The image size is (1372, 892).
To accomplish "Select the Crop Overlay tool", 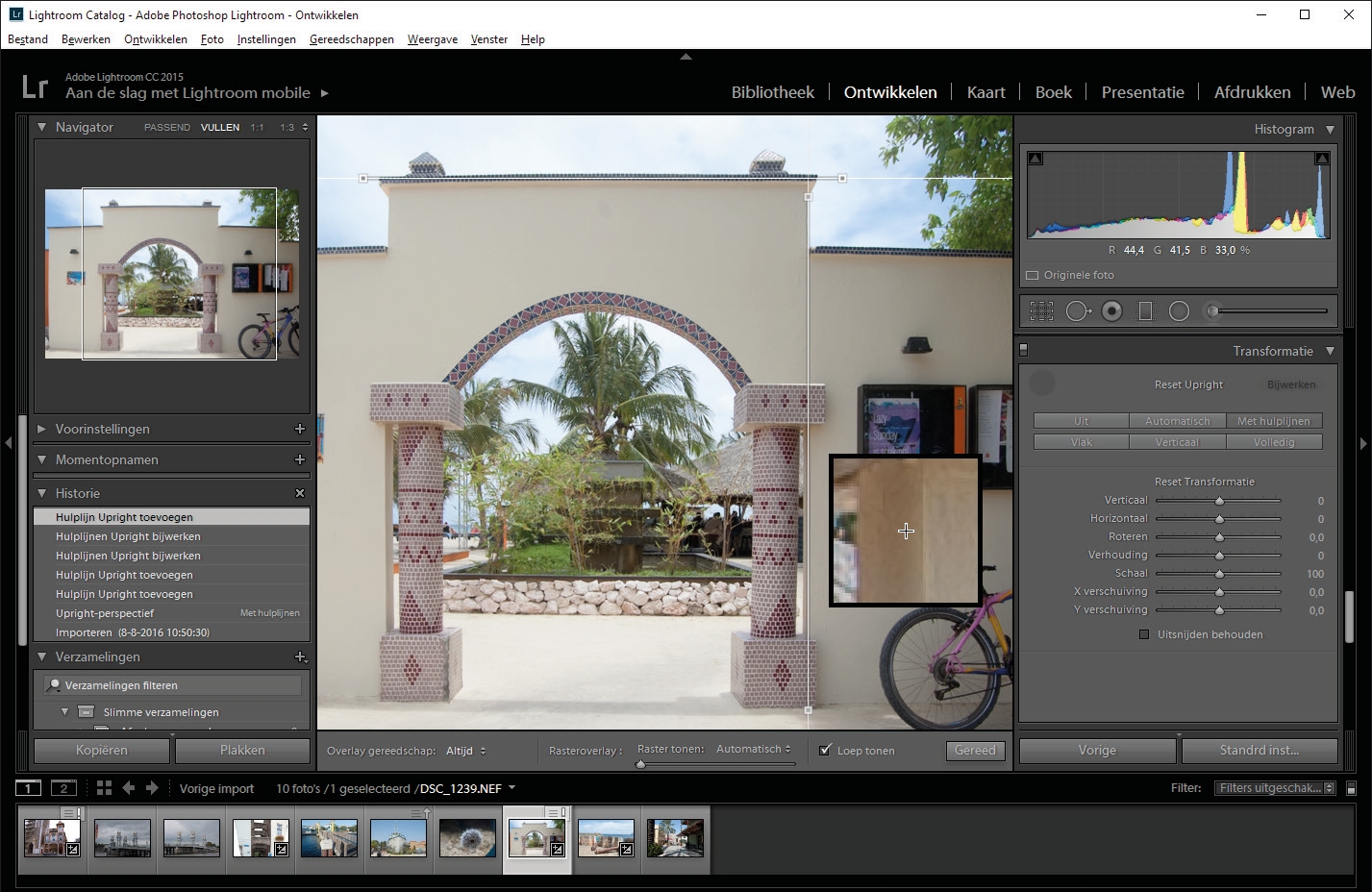I will coord(1041,310).
